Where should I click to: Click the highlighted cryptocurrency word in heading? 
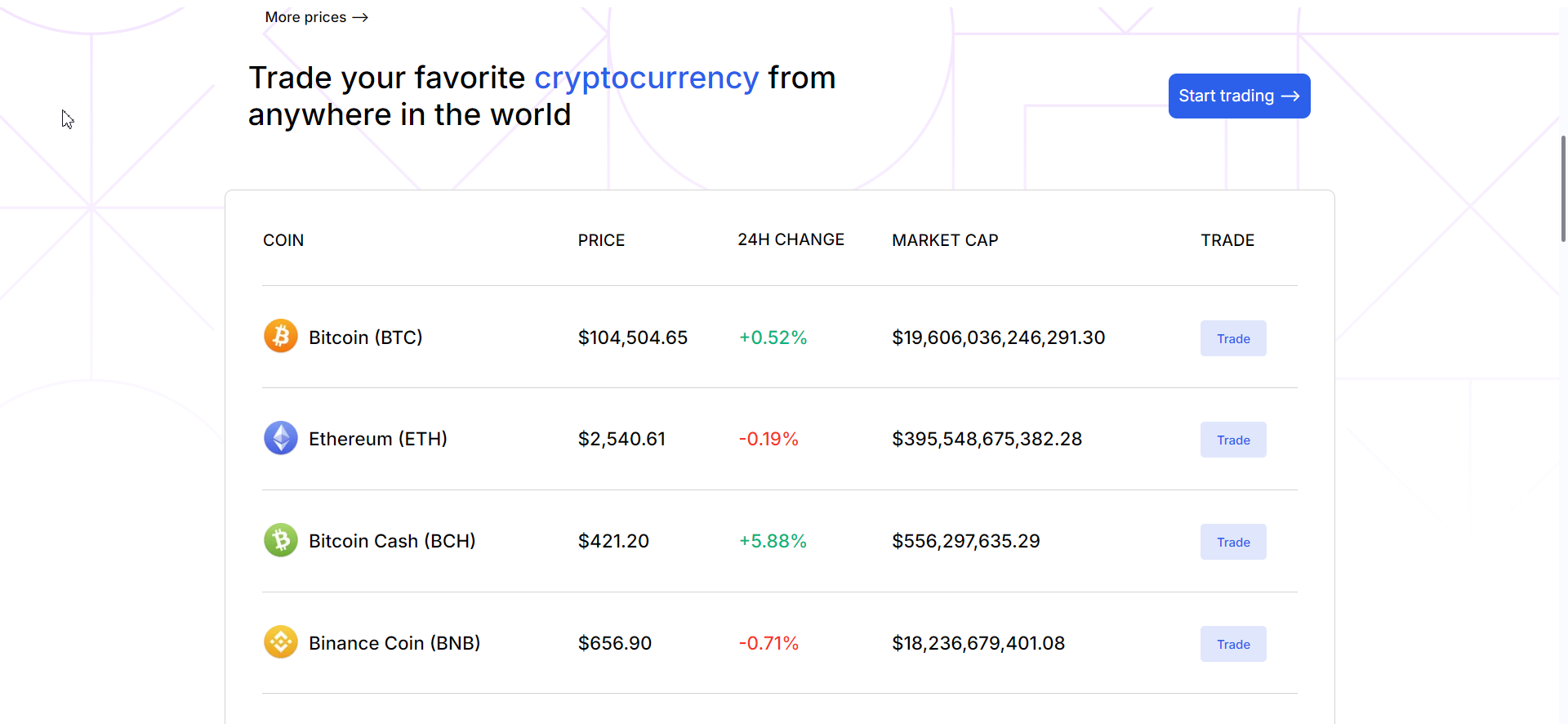click(646, 78)
